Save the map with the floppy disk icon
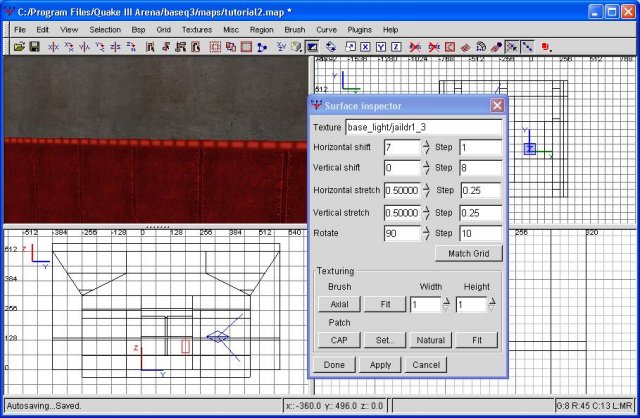Screen dimensions: 640x418 (35, 47)
